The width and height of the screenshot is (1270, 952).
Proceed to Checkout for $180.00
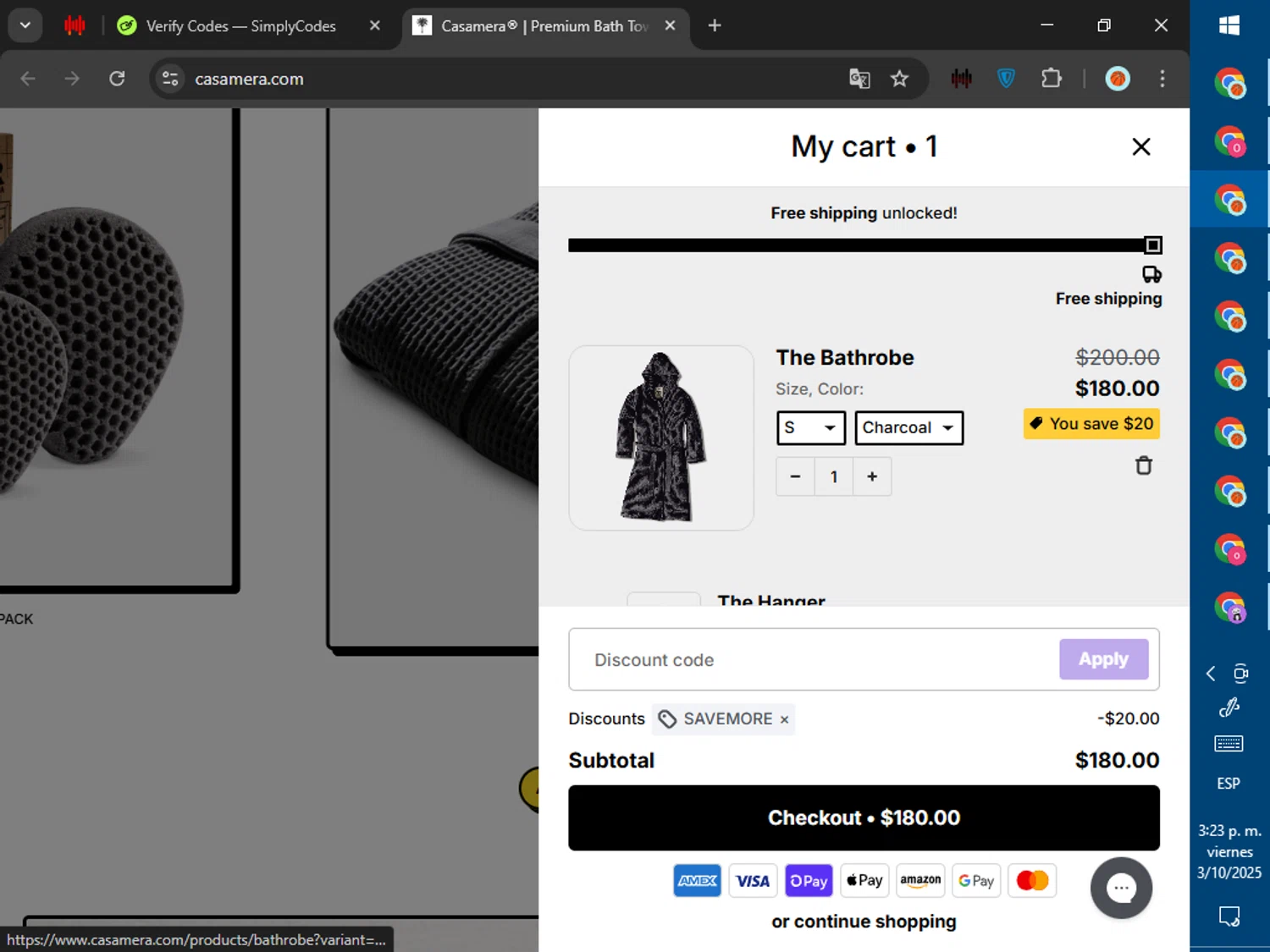[864, 817]
